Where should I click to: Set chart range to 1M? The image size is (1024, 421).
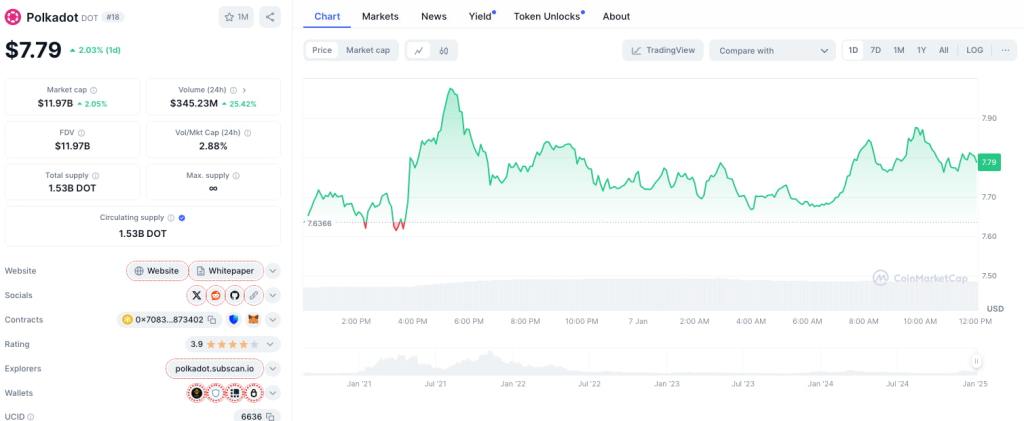pos(899,50)
